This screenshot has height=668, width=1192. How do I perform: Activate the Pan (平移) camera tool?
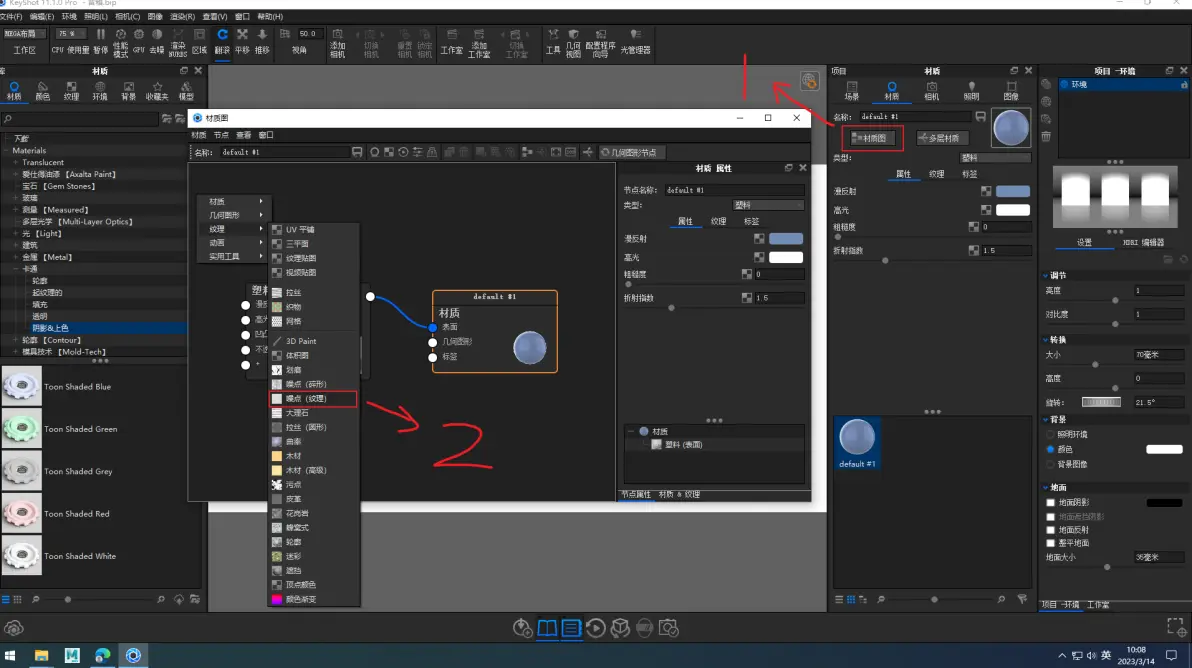tap(242, 41)
